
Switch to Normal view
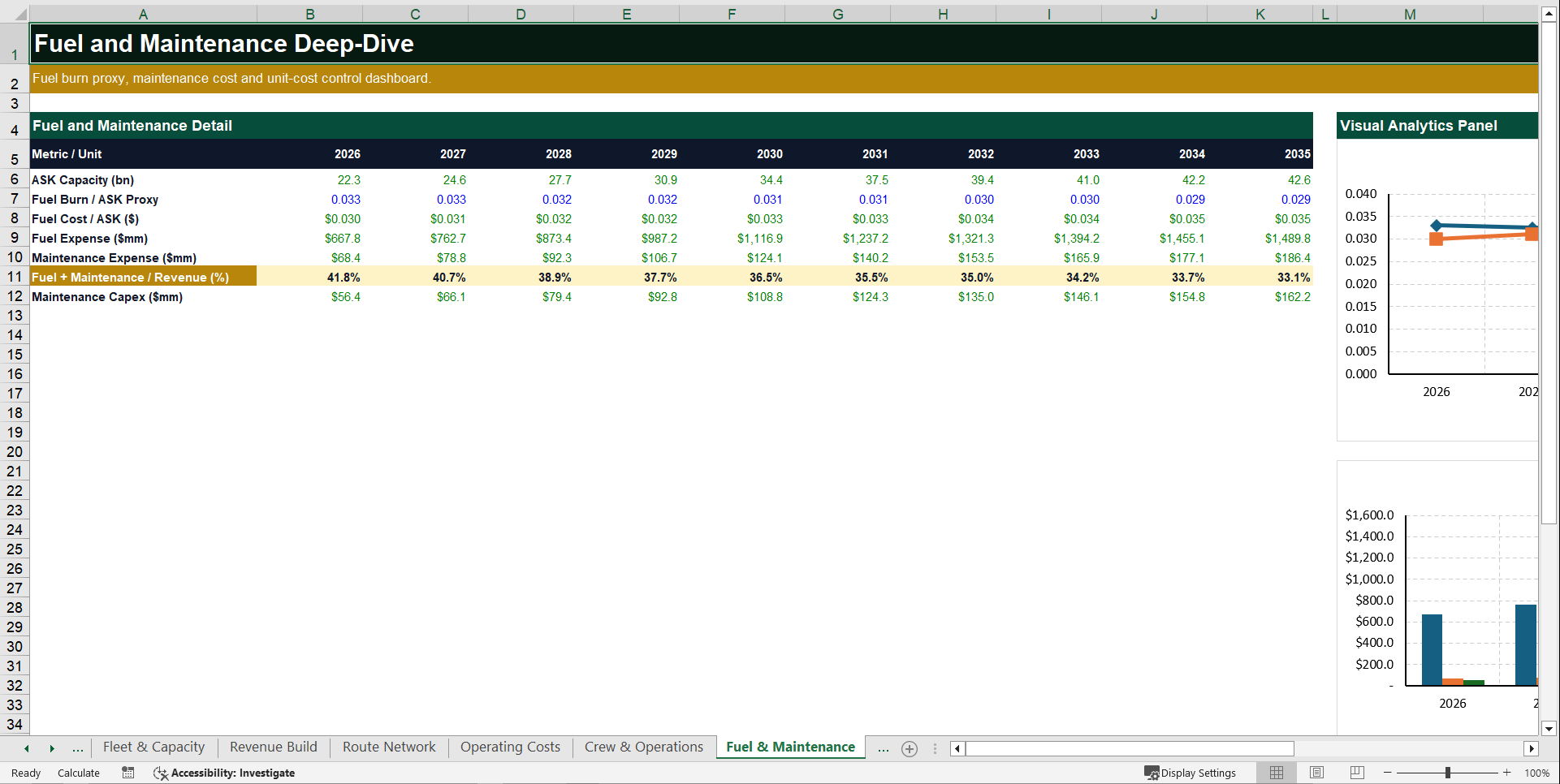1277,773
